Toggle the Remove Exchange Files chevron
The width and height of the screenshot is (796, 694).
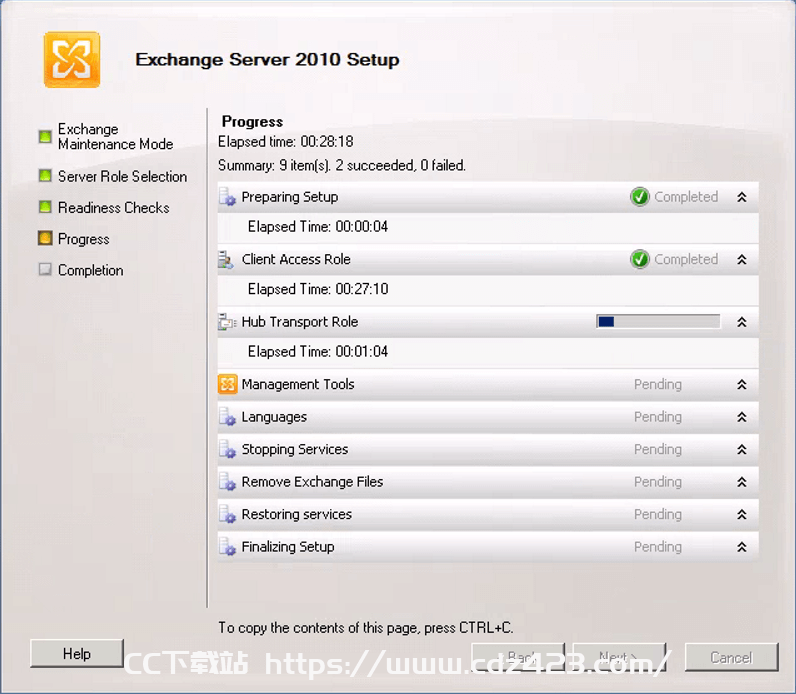742,482
